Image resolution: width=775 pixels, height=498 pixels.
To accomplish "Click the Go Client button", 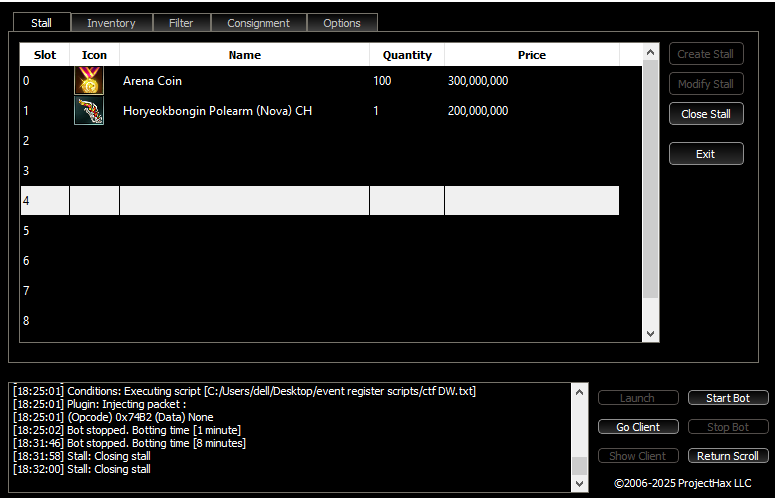I will tap(637, 427).
